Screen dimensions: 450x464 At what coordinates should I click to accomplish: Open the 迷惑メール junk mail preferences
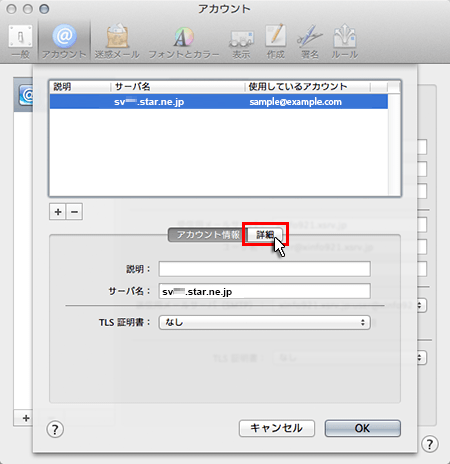pyautogui.click(x=117, y=41)
